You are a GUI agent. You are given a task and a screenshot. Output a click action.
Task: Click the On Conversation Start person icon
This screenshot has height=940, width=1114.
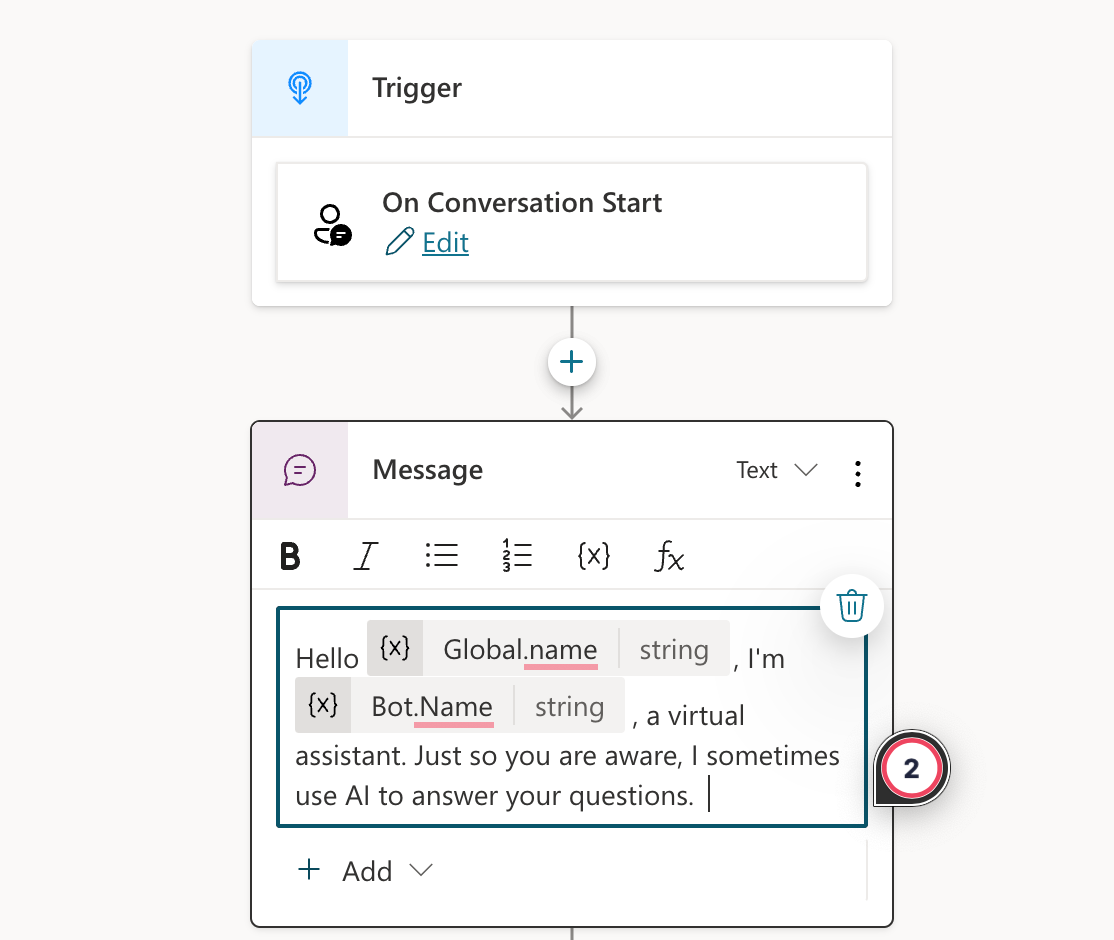(x=331, y=225)
